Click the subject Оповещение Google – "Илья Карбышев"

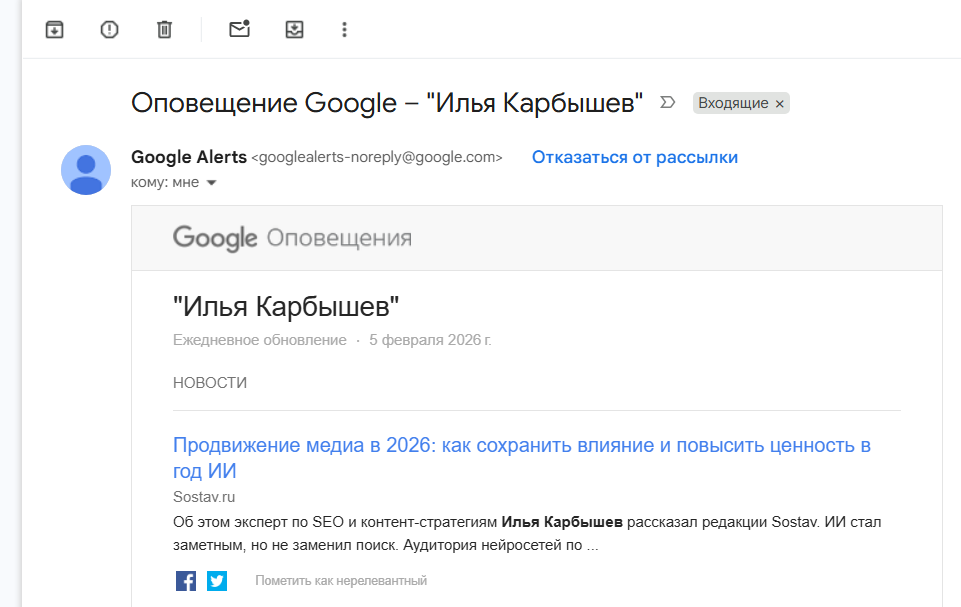pyautogui.click(x=387, y=103)
